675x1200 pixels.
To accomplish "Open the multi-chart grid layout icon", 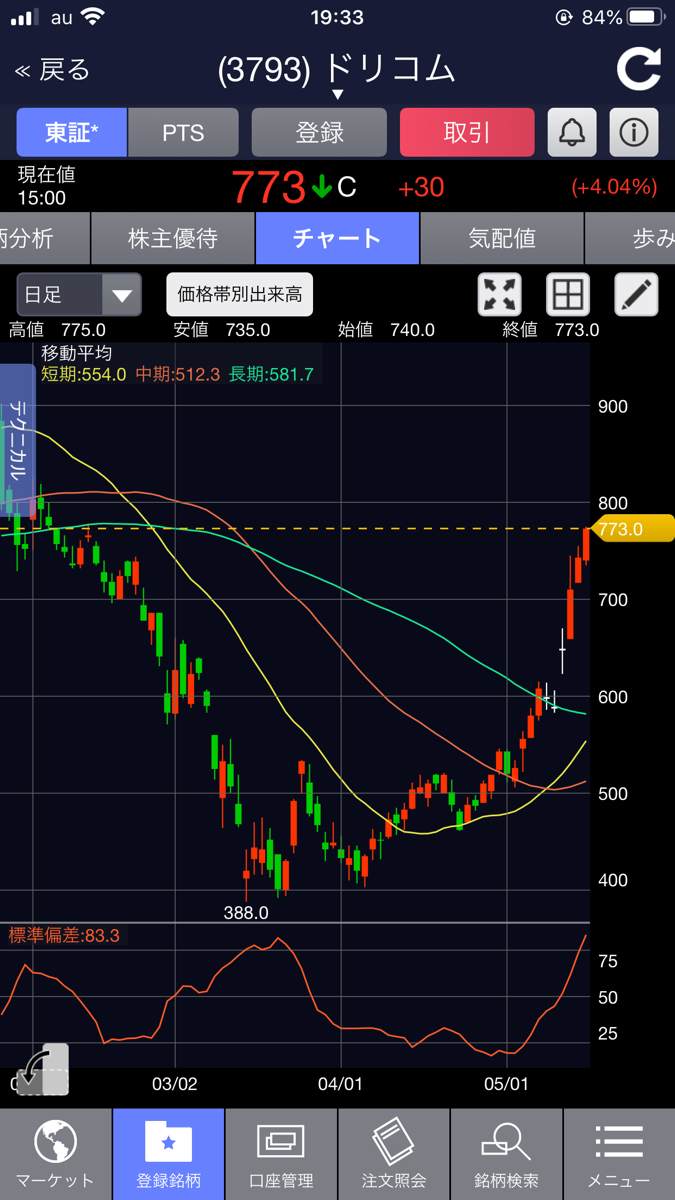I will 568,295.
